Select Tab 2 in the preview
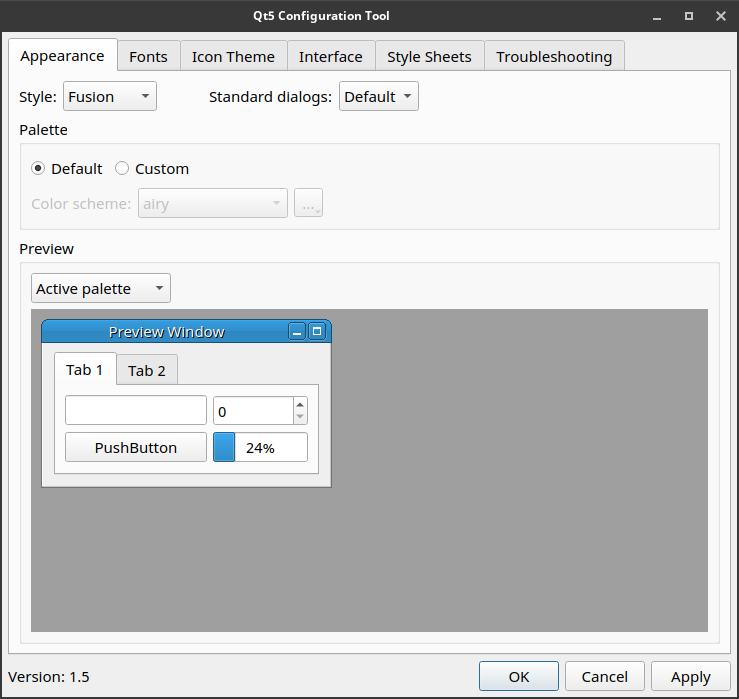 point(147,371)
